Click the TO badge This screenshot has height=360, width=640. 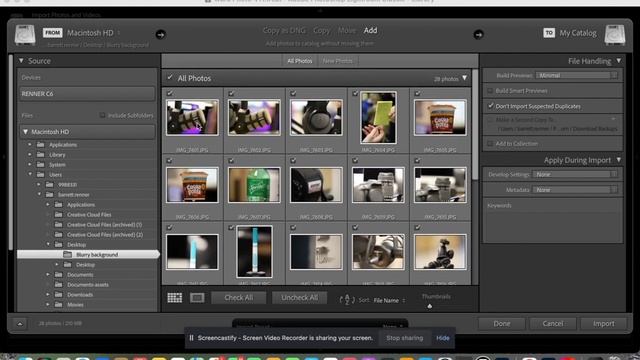(549, 33)
